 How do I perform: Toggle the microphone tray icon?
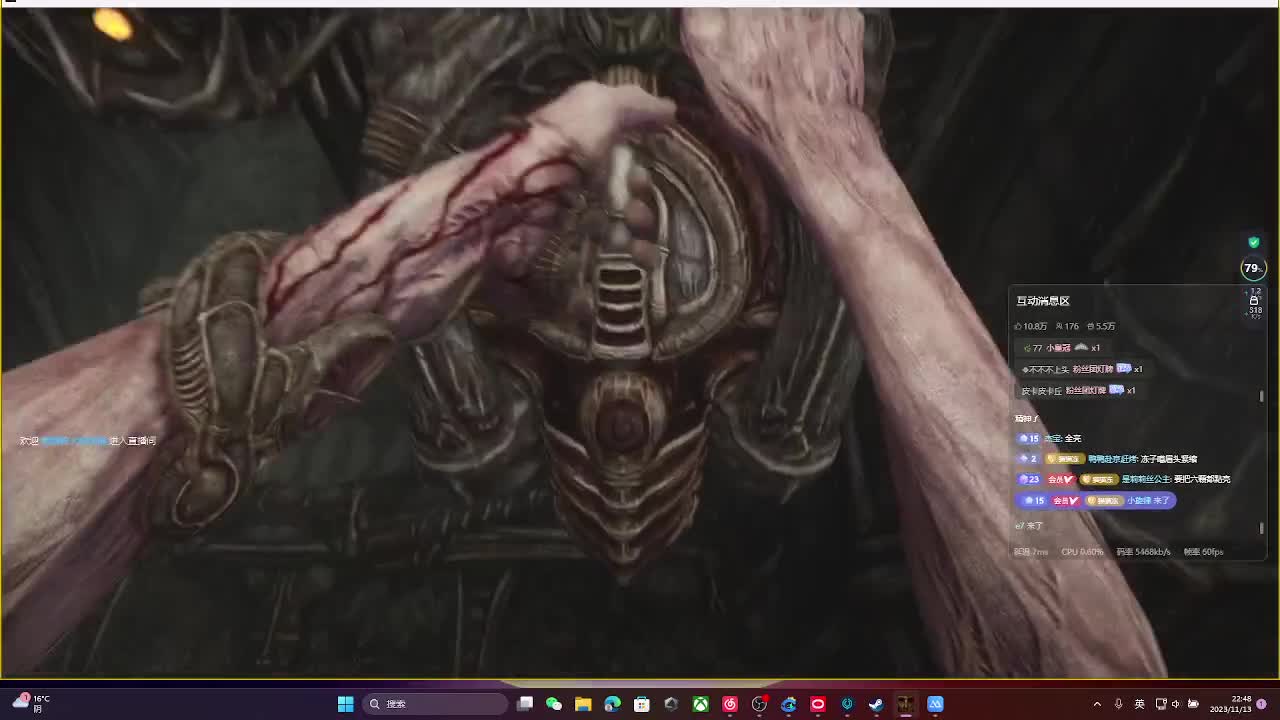[x=1118, y=704]
